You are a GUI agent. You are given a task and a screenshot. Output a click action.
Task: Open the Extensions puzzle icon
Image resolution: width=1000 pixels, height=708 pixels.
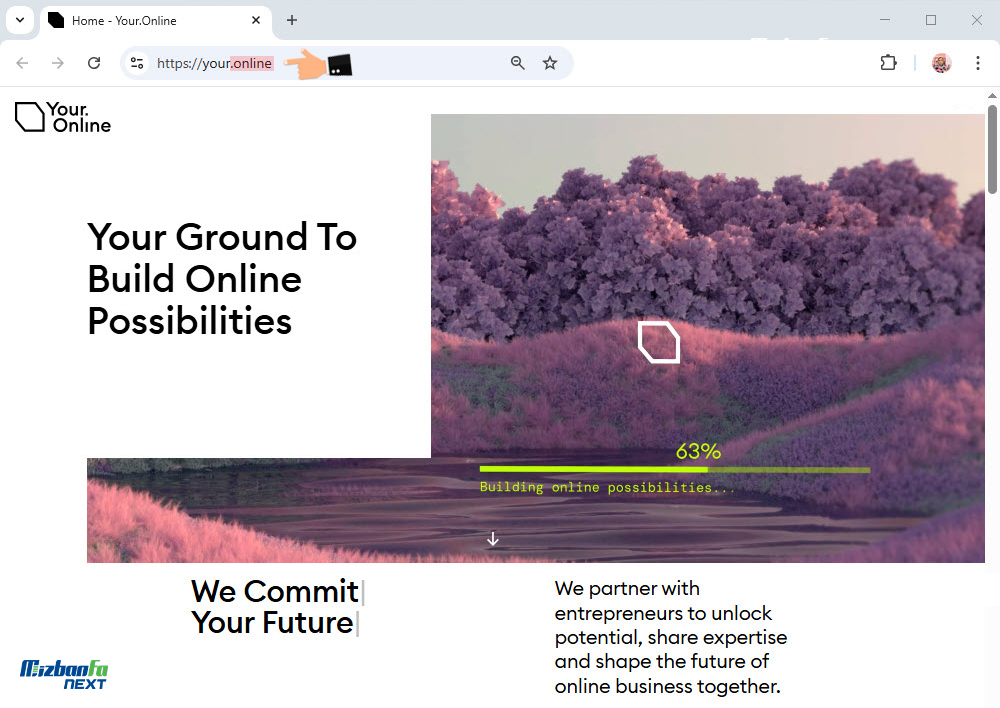(888, 63)
